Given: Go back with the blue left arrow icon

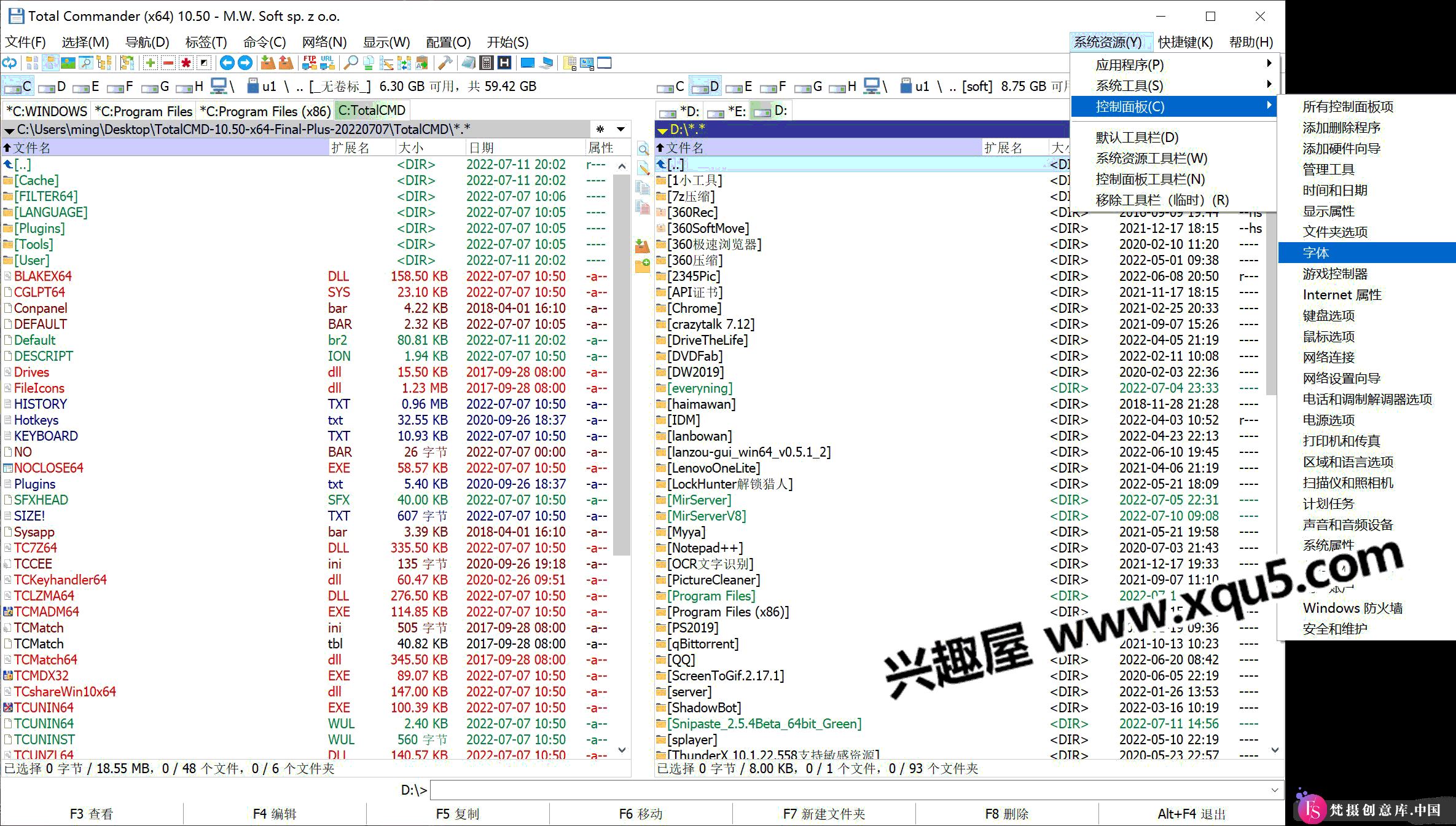Looking at the screenshot, I should [x=227, y=63].
